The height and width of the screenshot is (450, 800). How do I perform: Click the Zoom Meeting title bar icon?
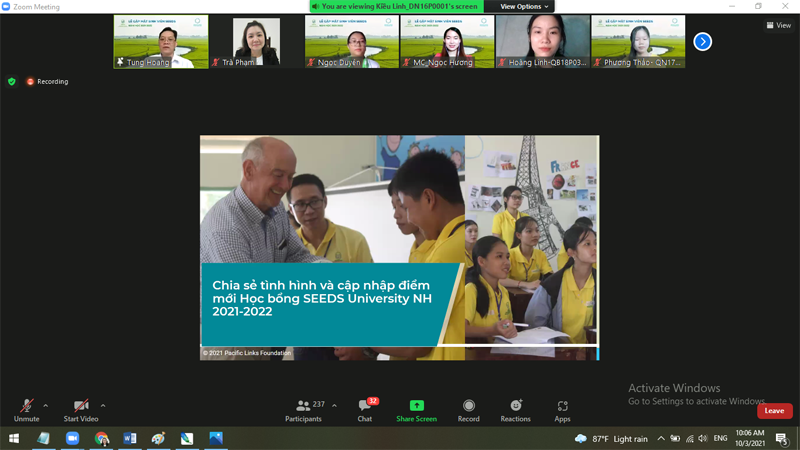[x=6, y=7]
